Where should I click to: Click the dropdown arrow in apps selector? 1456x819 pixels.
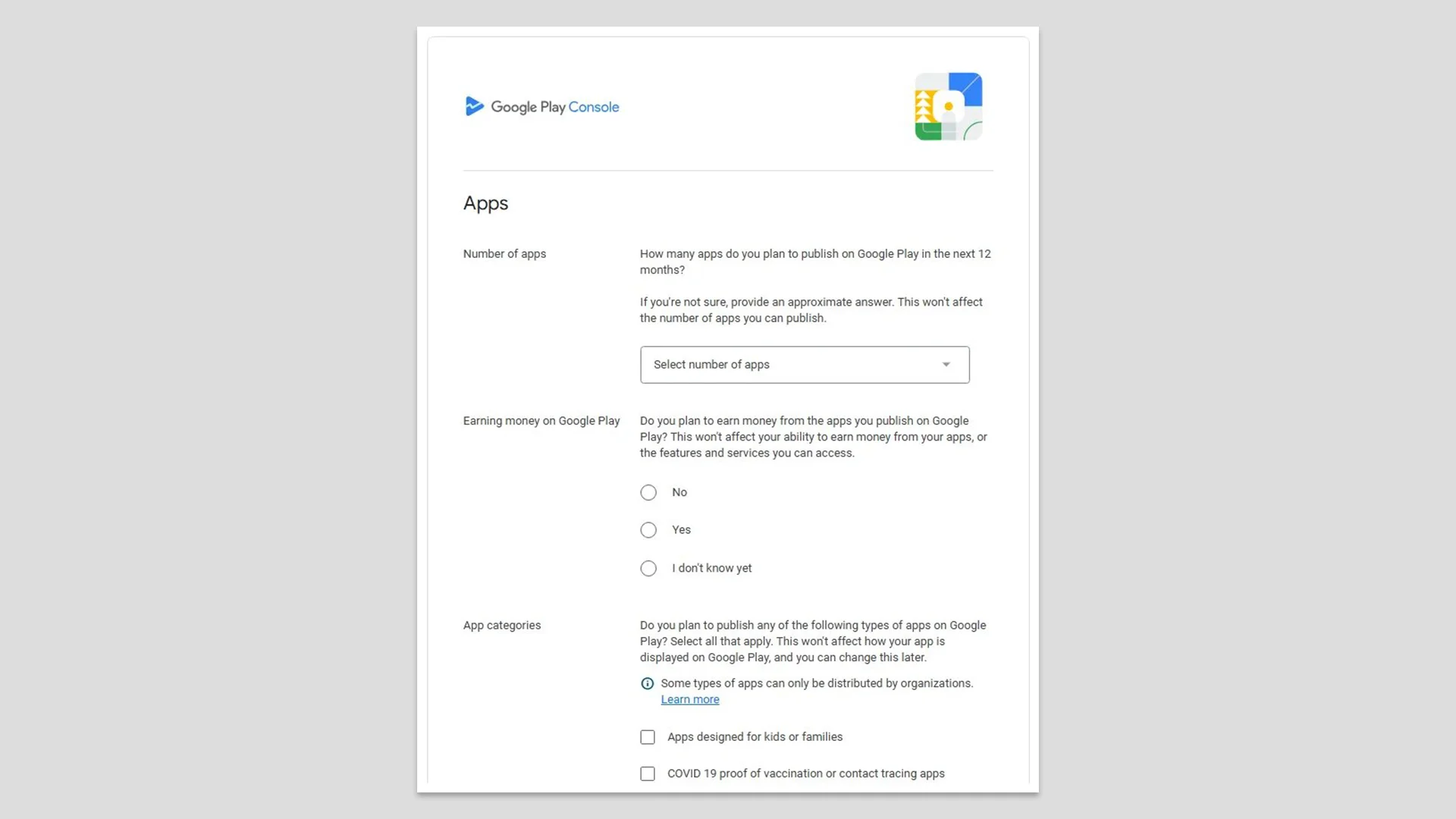(x=946, y=365)
